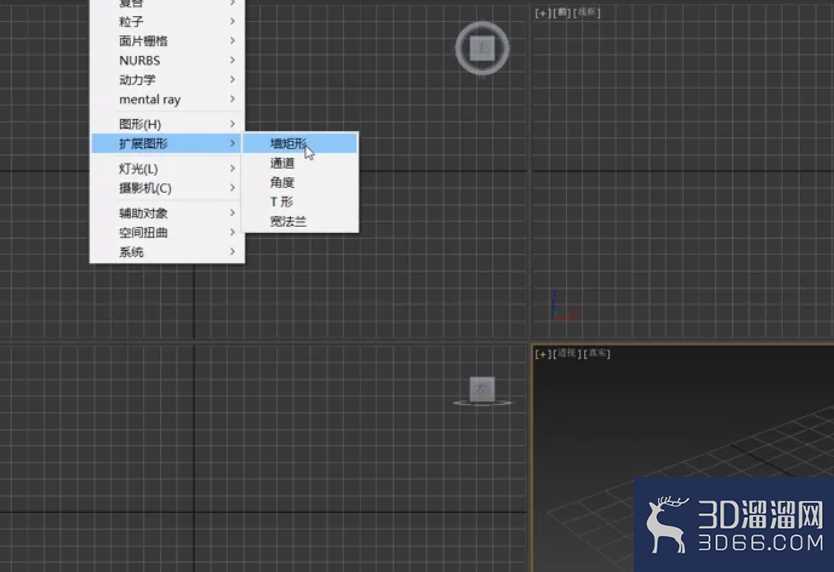Open the 辅助对象 submenu
Viewport: 834px width, 572px height.
tap(168, 213)
